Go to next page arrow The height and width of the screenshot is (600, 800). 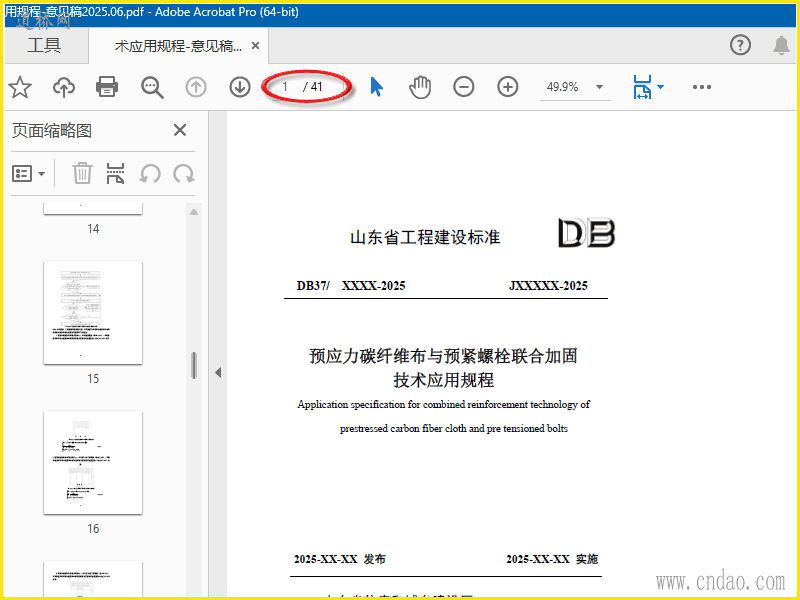[x=240, y=87]
